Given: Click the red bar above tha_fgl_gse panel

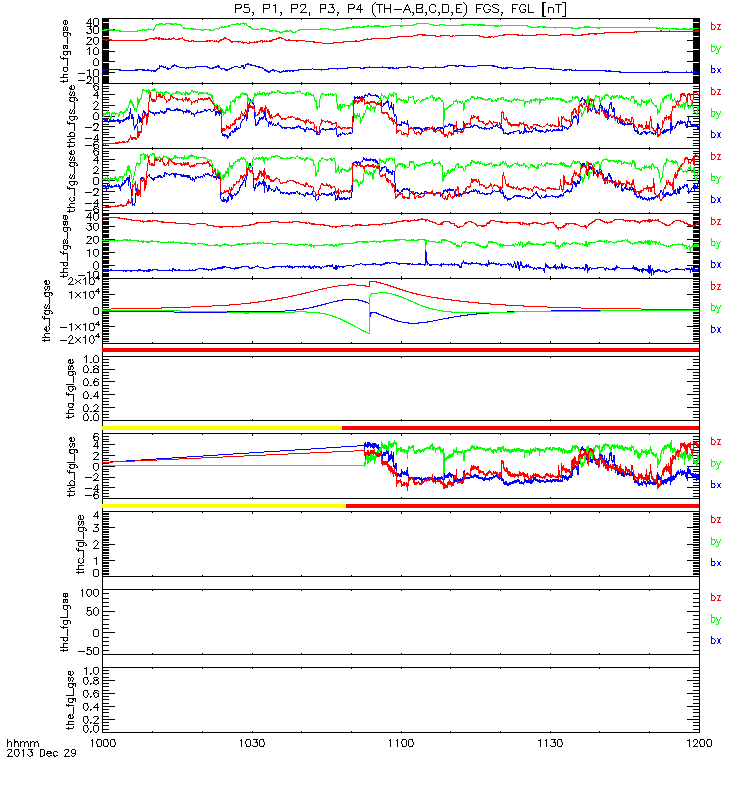Looking at the screenshot, I should pos(401,350).
